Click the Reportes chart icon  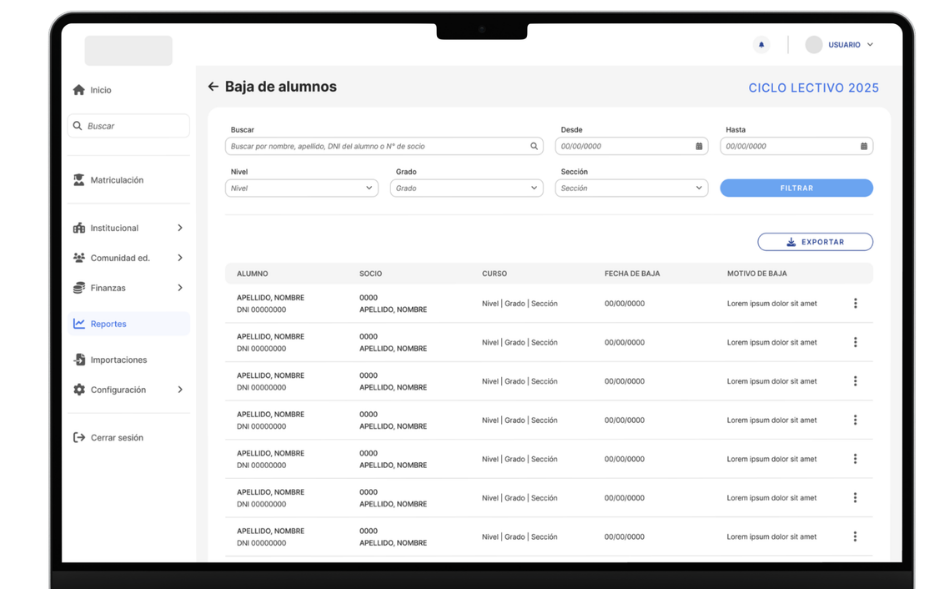coord(79,324)
